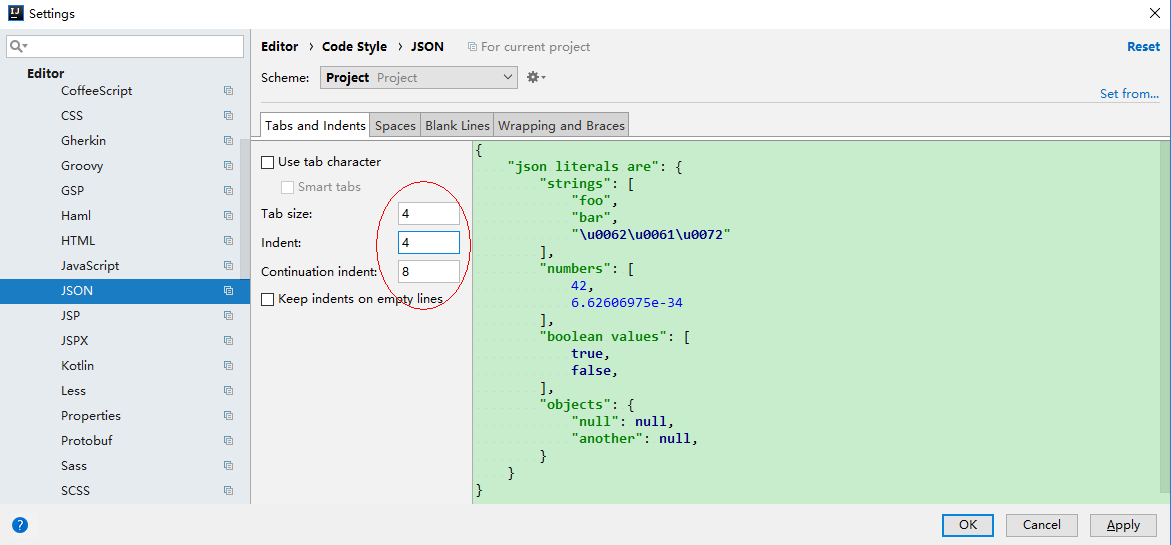The height and width of the screenshot is (545, 1171).
Task: Select GSP in the settings tree
Action: 72,191
